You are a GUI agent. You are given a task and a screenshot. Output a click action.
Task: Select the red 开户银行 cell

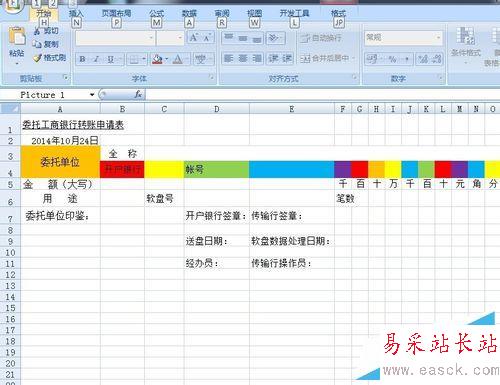click(122, 169)
